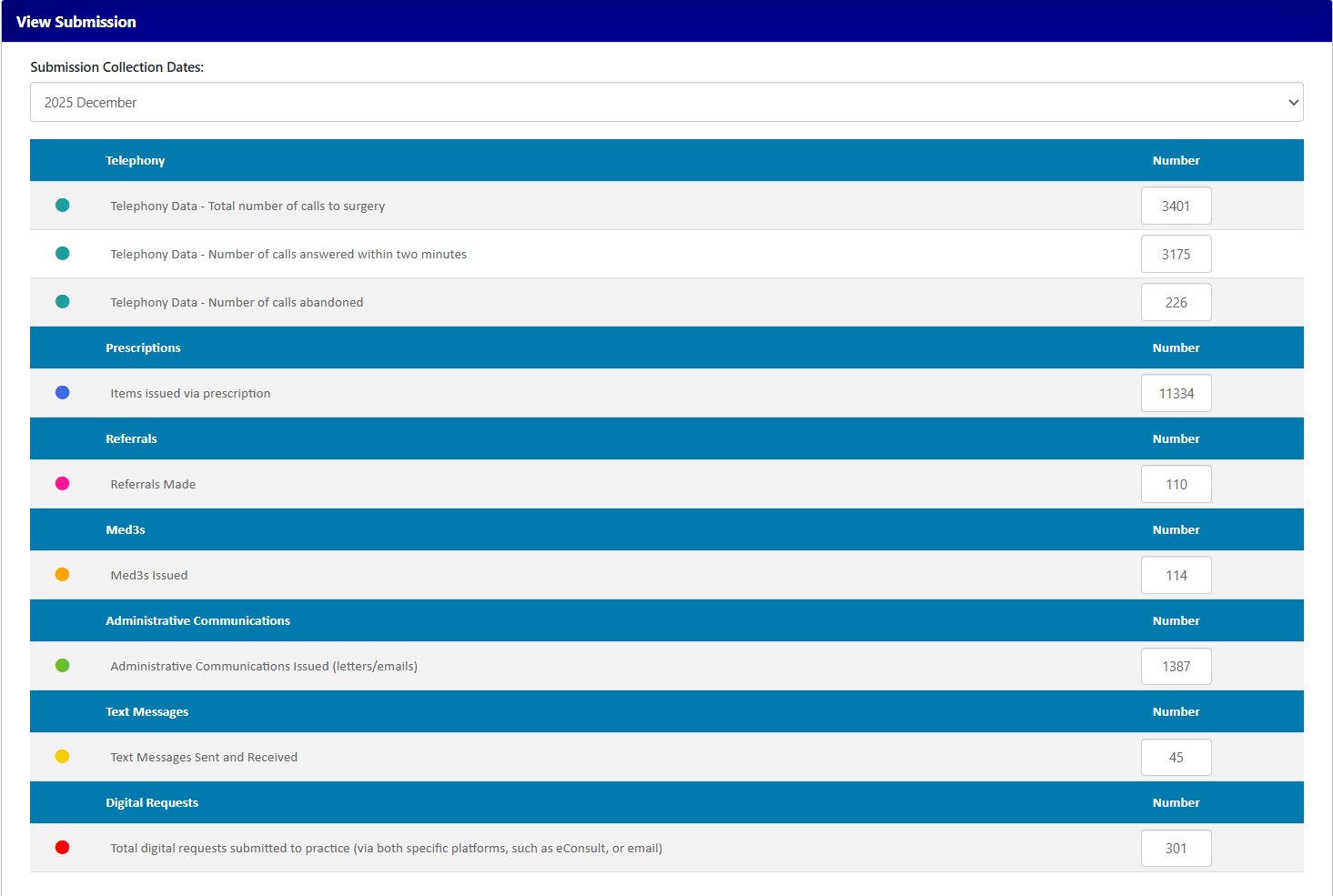
Task: Click green dot beside Administrative Communications Issued
Action: click(x=62, y=666)
